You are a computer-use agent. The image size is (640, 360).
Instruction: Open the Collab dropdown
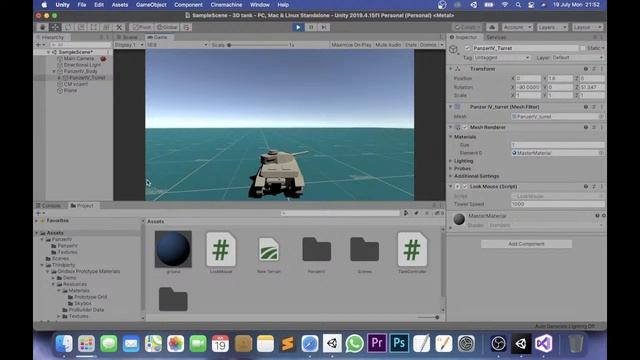coord(467,27)
